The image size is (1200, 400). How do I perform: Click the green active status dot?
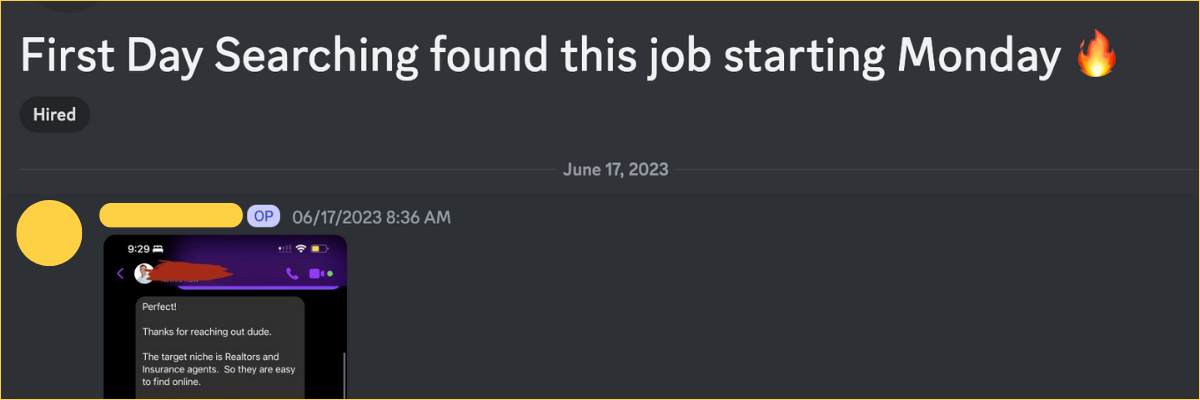331,273
